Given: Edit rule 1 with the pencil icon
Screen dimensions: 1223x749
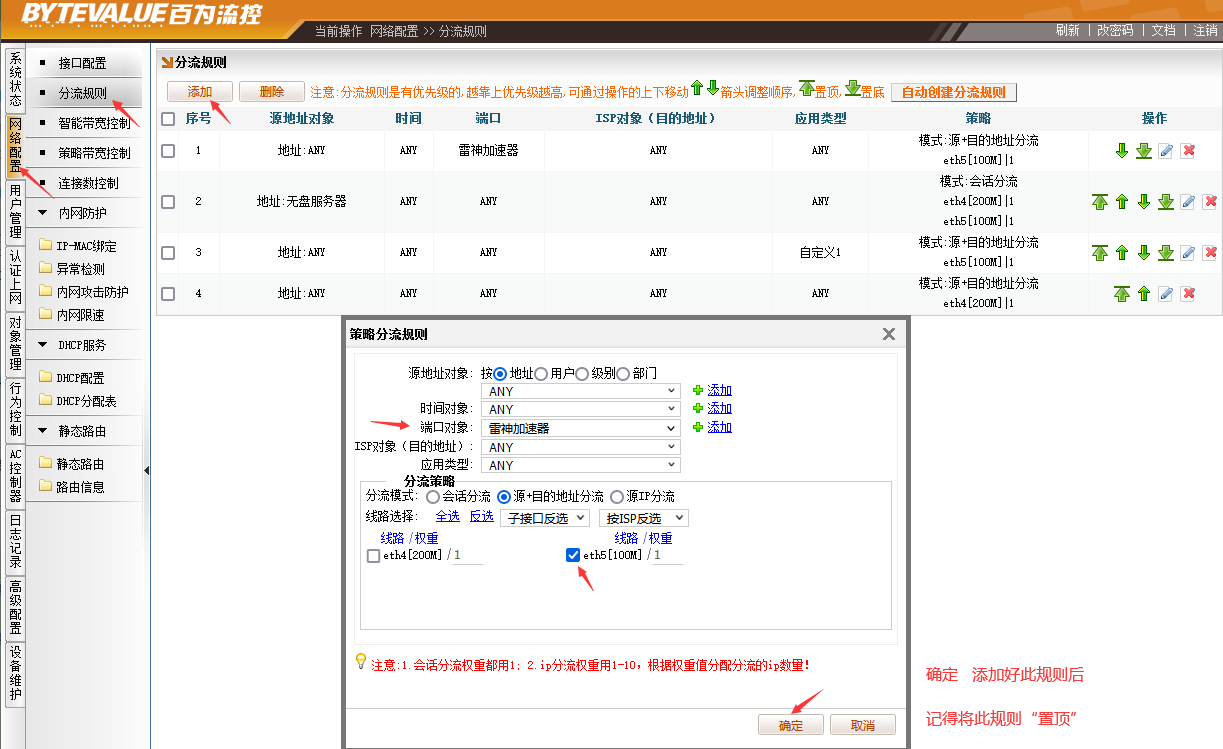Looking at the screenshot, I should (x=1166, y=151).
